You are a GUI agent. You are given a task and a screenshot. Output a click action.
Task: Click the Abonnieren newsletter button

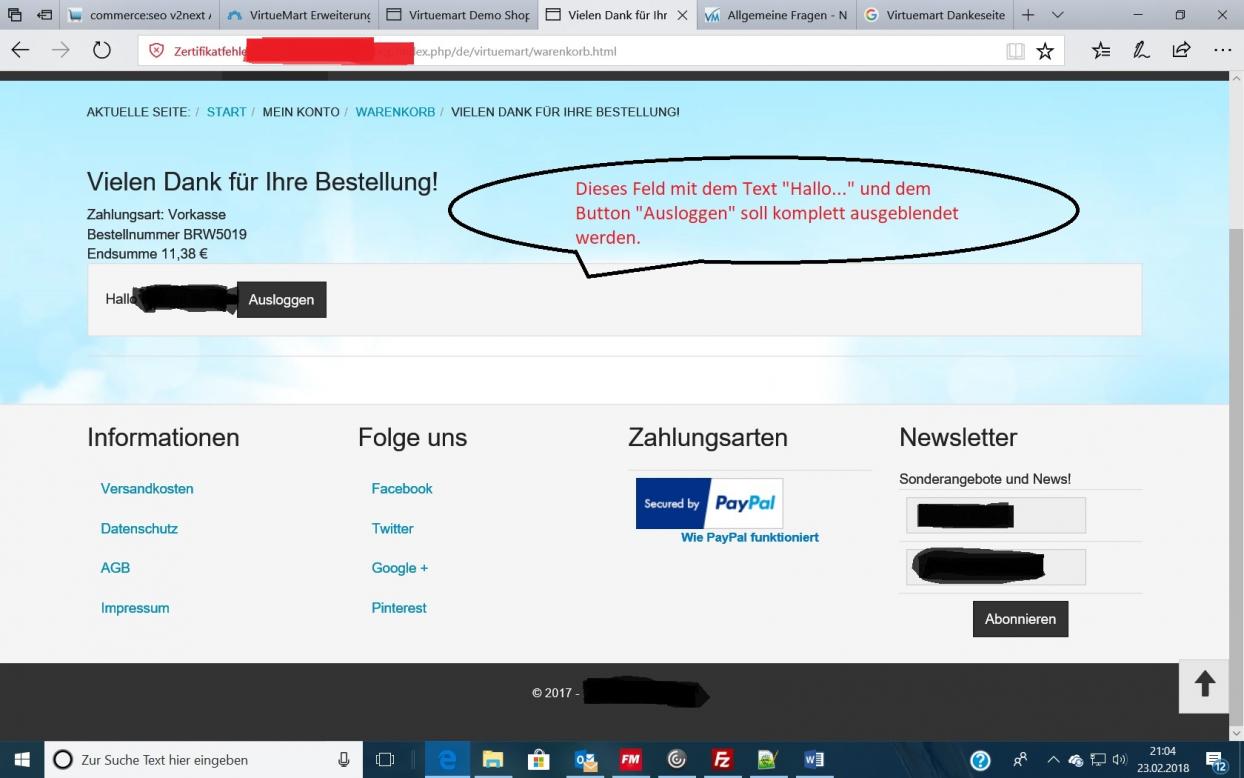(x=1020, y=619)
